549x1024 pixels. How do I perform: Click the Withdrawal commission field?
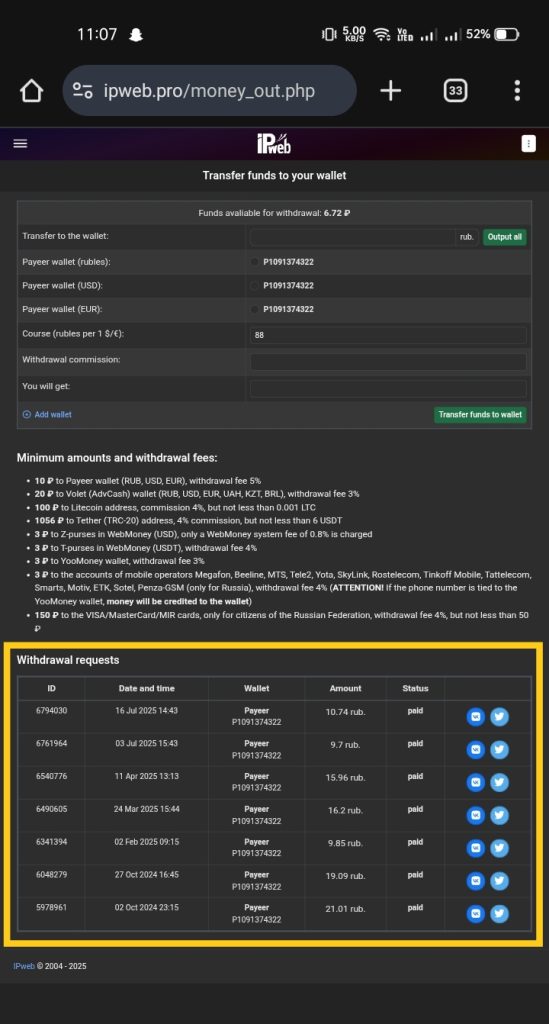pyautogui.click(x=388, y=362)
